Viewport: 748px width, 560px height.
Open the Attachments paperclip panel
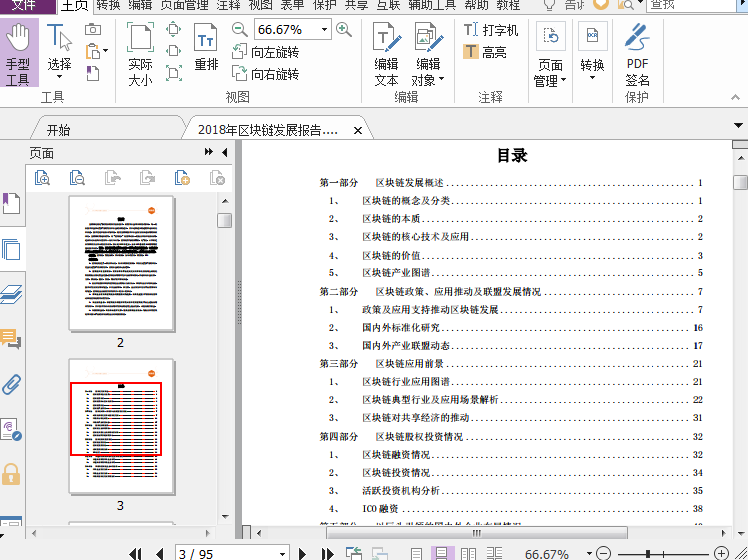tap(11, 384)
